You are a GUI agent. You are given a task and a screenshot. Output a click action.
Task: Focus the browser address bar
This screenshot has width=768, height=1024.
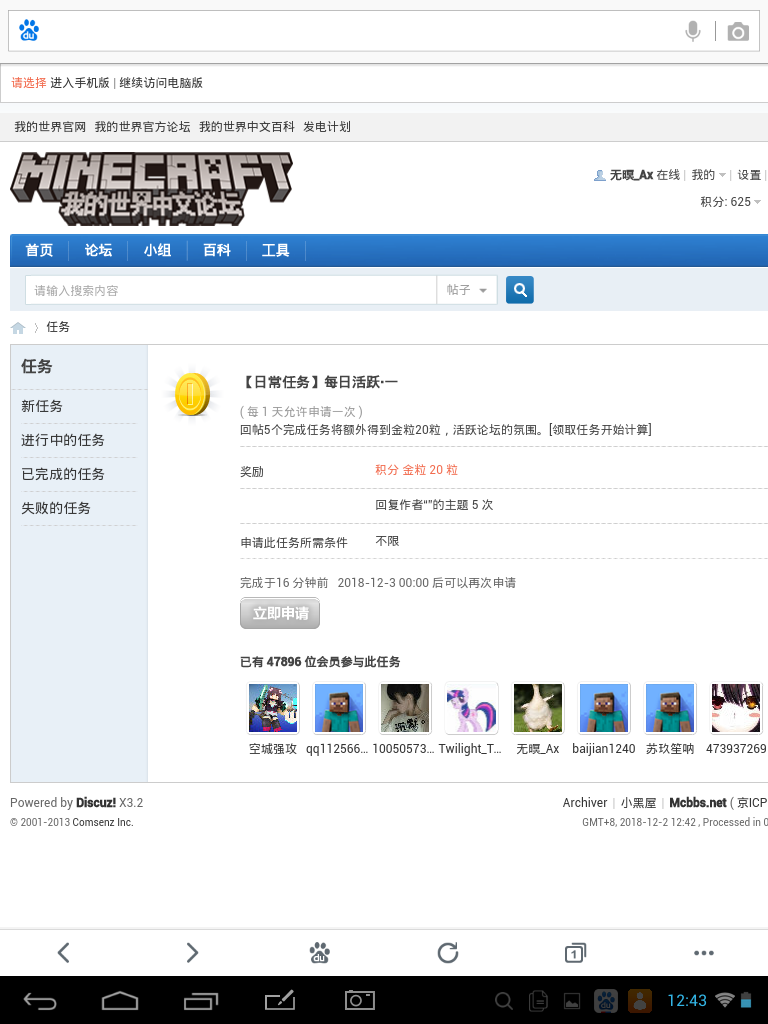(383, 31)
